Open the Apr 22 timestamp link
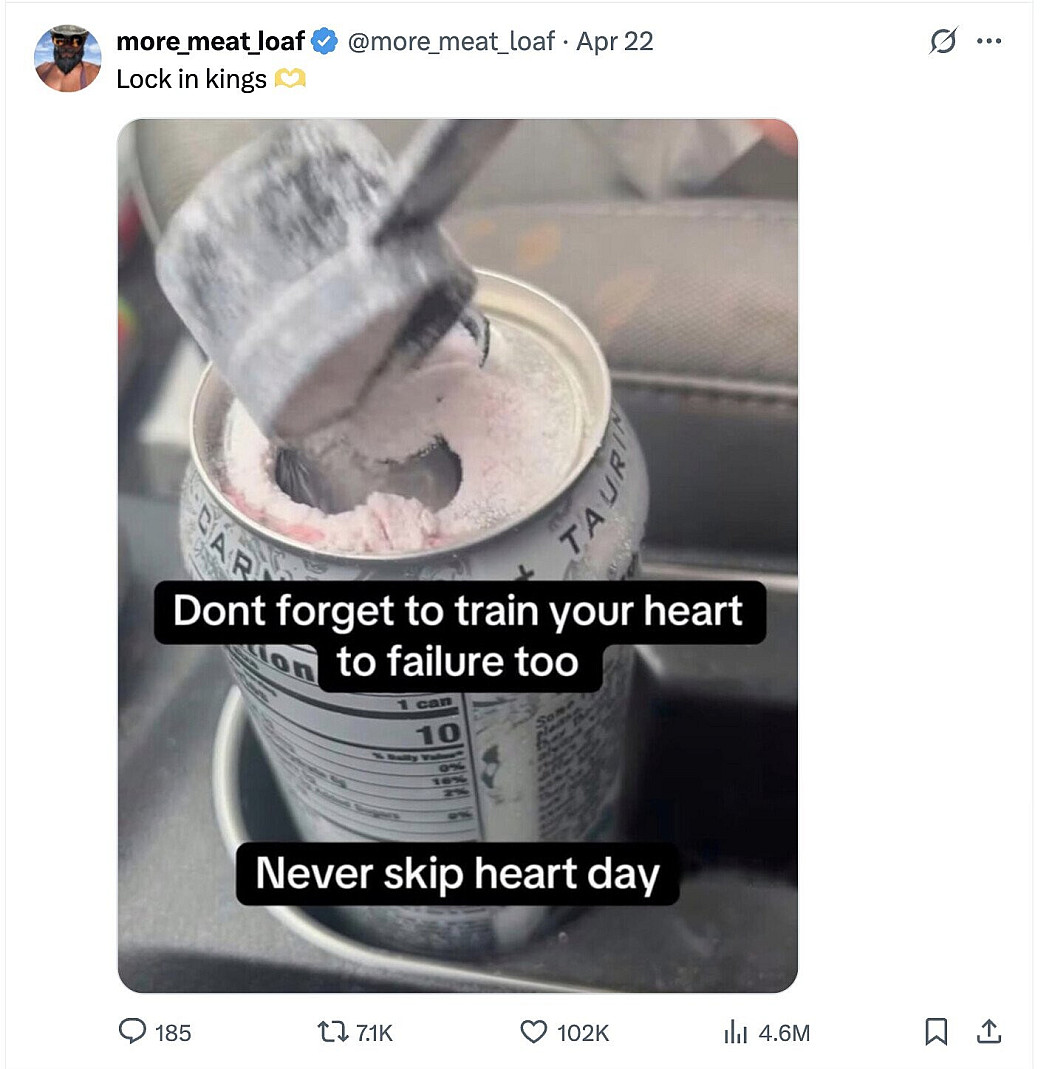 tap(615, 42)
